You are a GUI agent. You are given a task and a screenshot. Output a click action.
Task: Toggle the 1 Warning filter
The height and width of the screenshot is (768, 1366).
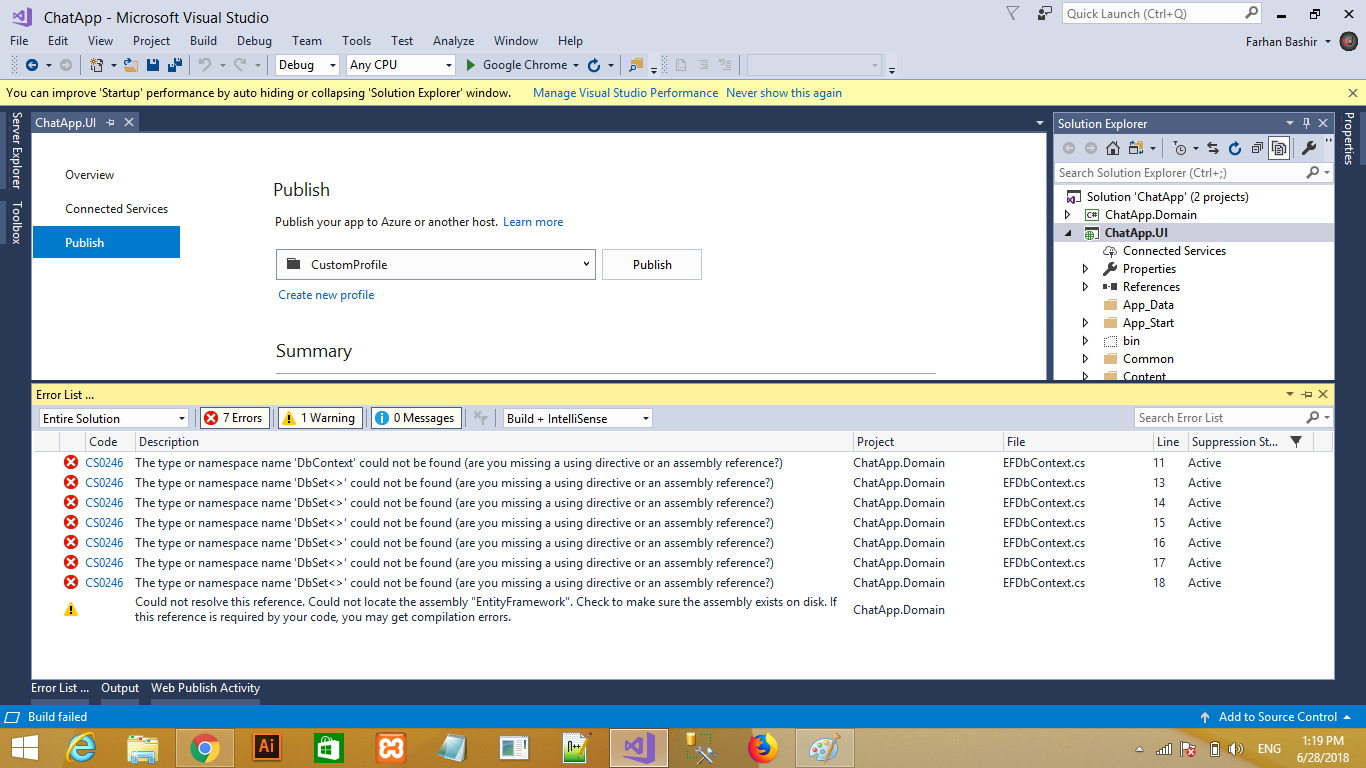[x=317, y=418]
